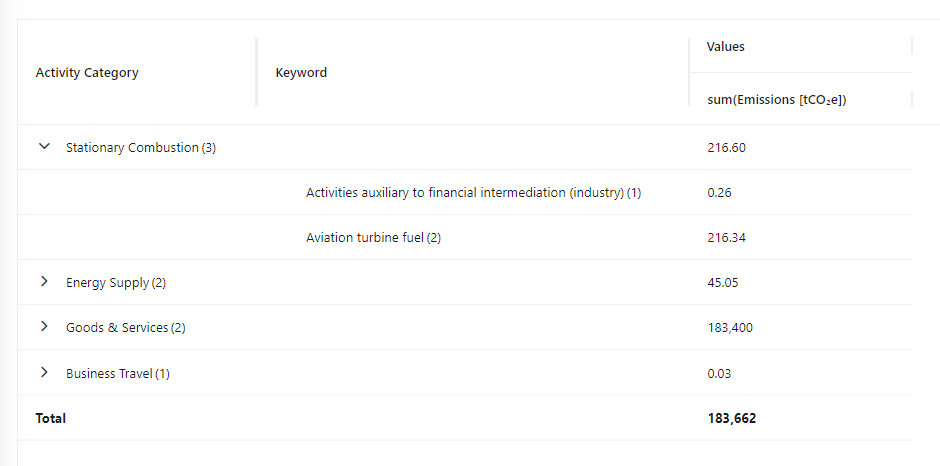
Task: Select the Aviation turbine fuel row
Action: [x=465, y=237]
